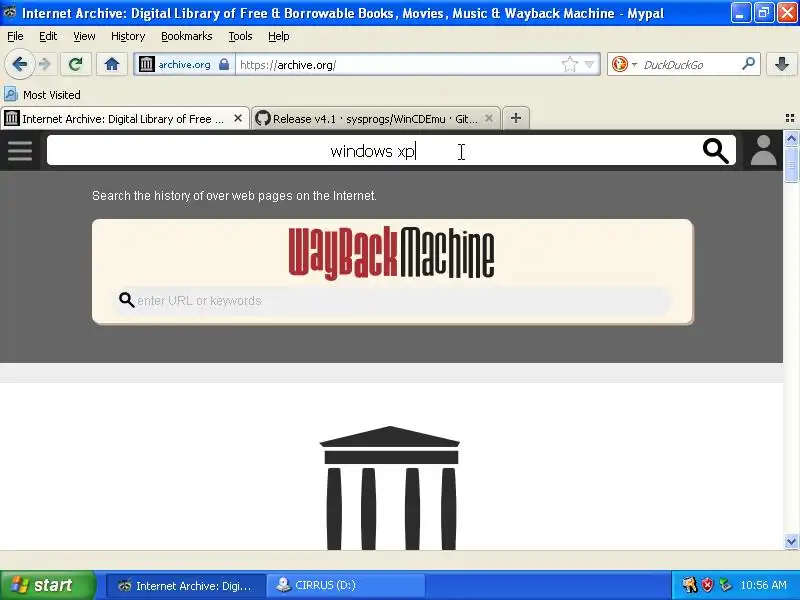
Task: Click the 10:56 AM taskbar clock
Action: [x=763, y=585]
